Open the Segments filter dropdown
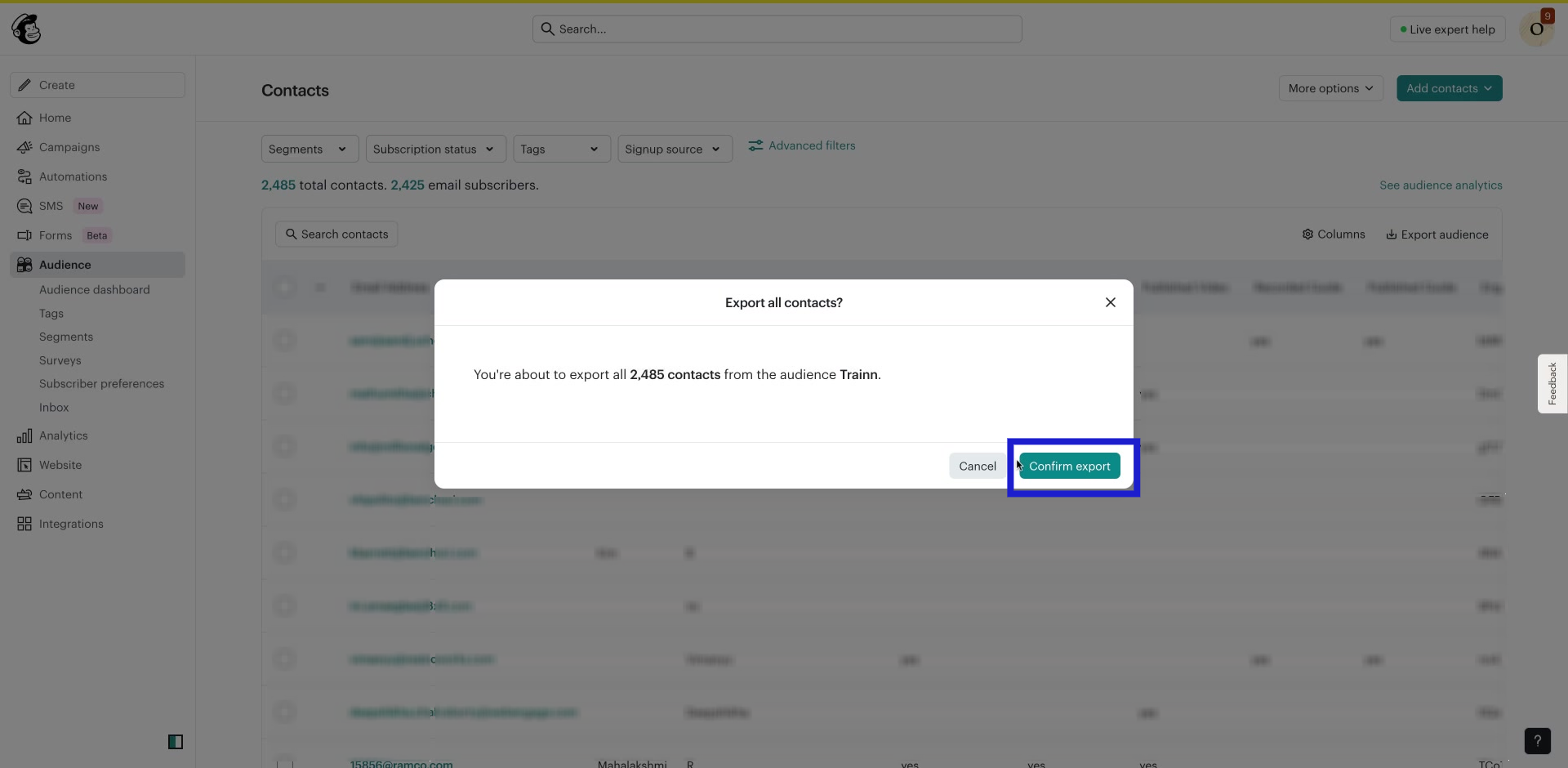Image resolution: width=1568 pixels, height=768 pixels. coord(309,149)
